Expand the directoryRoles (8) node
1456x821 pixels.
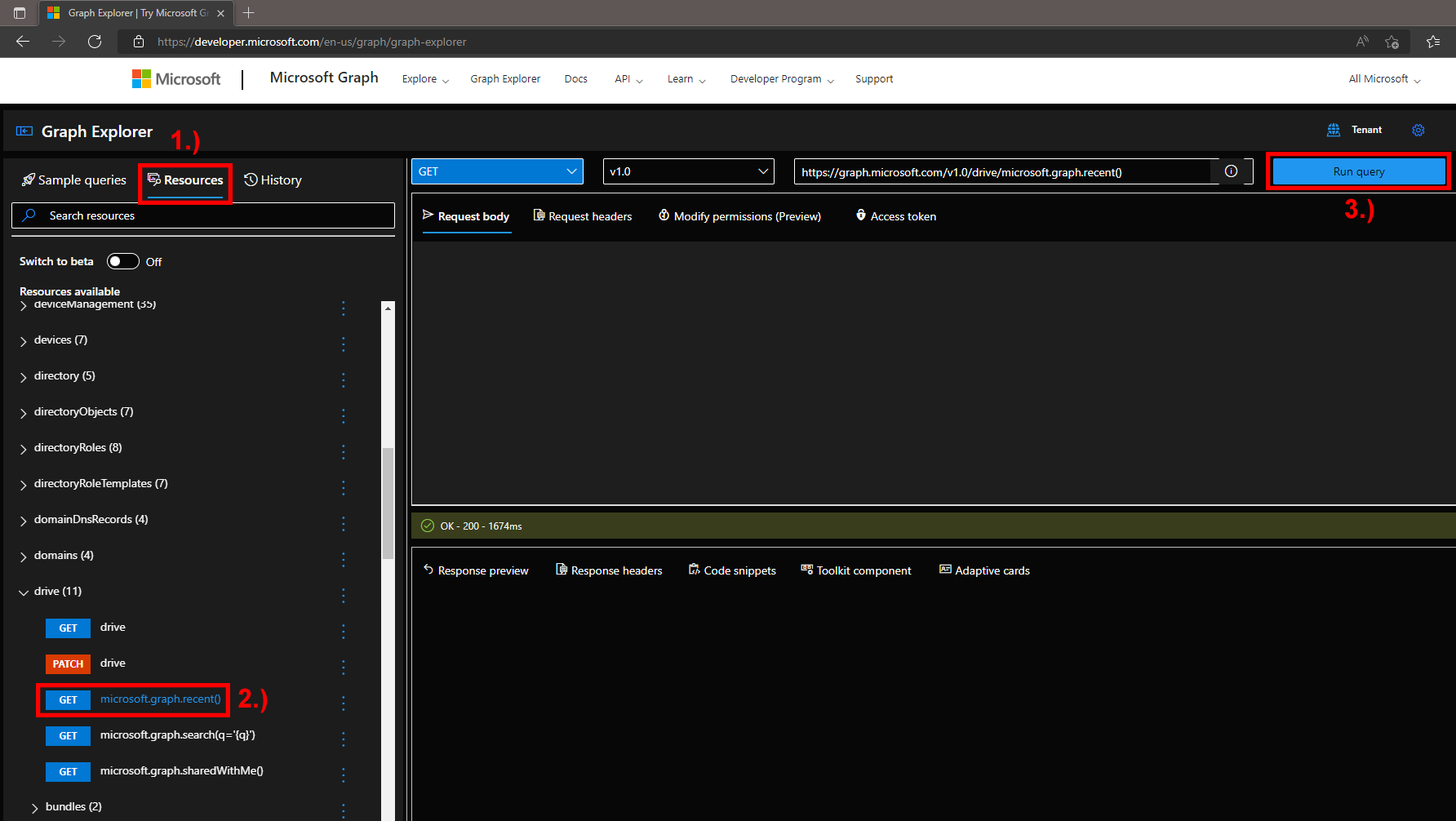pyautogui.click(x=23, y=449)
